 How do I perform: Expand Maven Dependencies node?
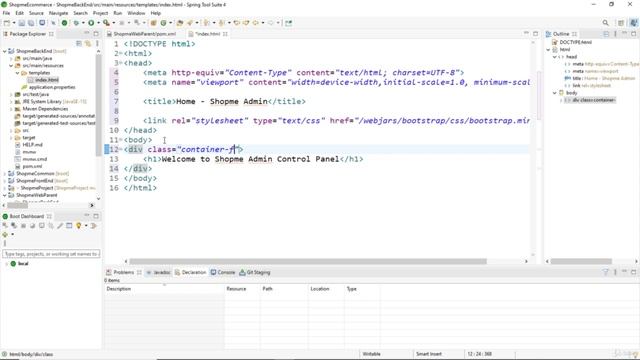click(x=11, y=109)
